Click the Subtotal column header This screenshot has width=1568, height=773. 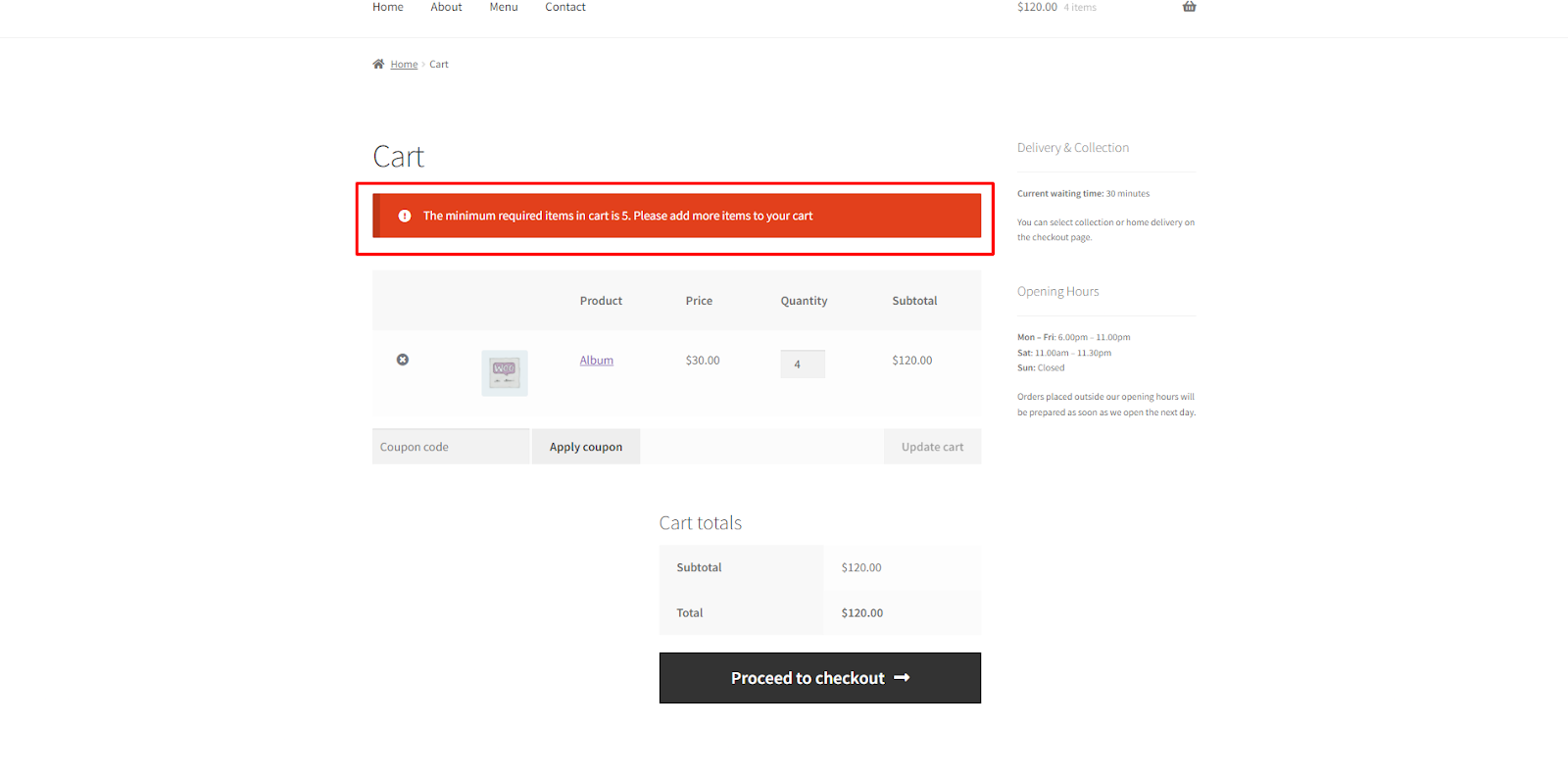(x=914, y=301)
